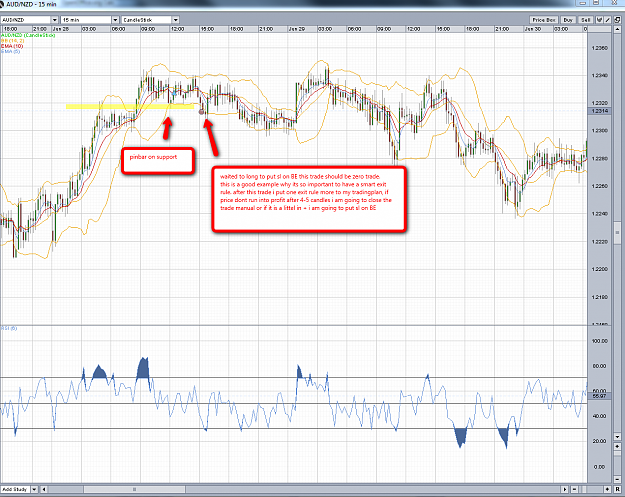Click the Buy button
Viewport: 625px width, 497px height.
pyautogui.click(x=568, y=20)
